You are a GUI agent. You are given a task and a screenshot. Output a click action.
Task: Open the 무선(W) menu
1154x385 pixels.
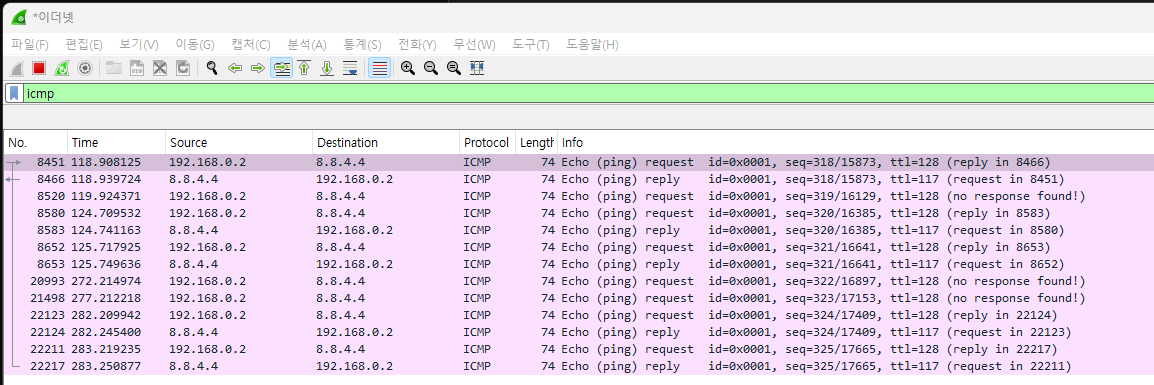[x=474, y=45]
